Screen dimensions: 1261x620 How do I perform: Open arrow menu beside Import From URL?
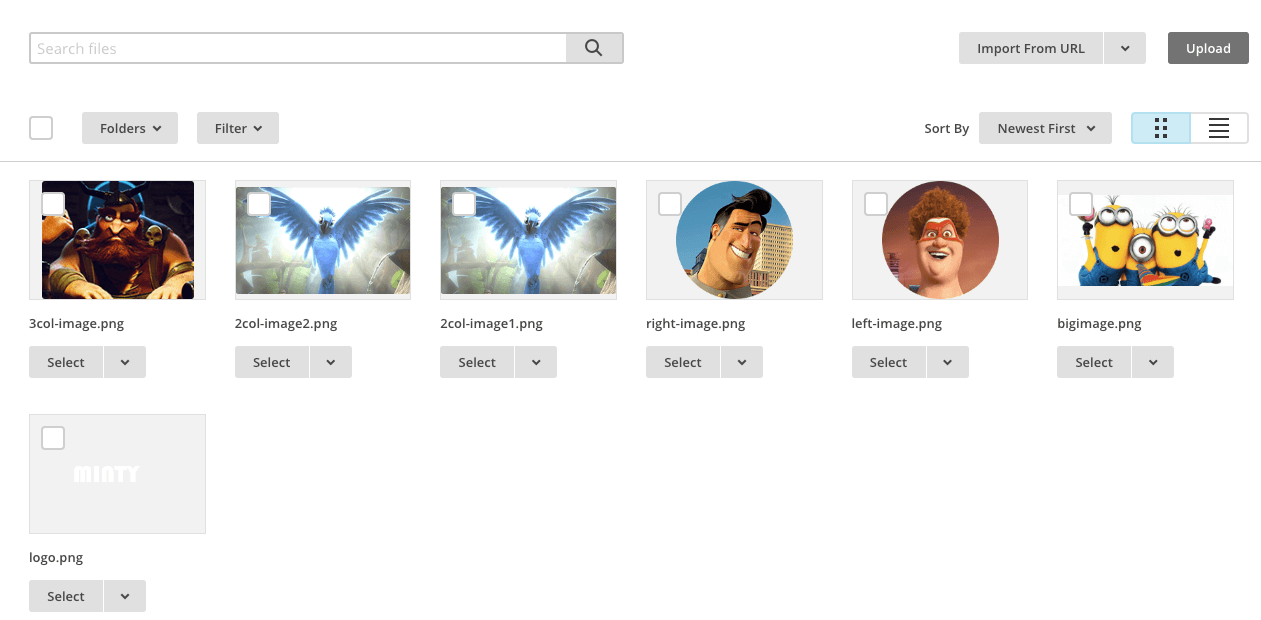1125,48
